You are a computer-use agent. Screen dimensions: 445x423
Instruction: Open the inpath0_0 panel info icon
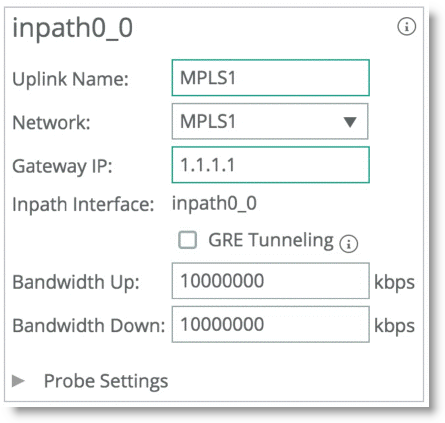[x=406, y=27]
